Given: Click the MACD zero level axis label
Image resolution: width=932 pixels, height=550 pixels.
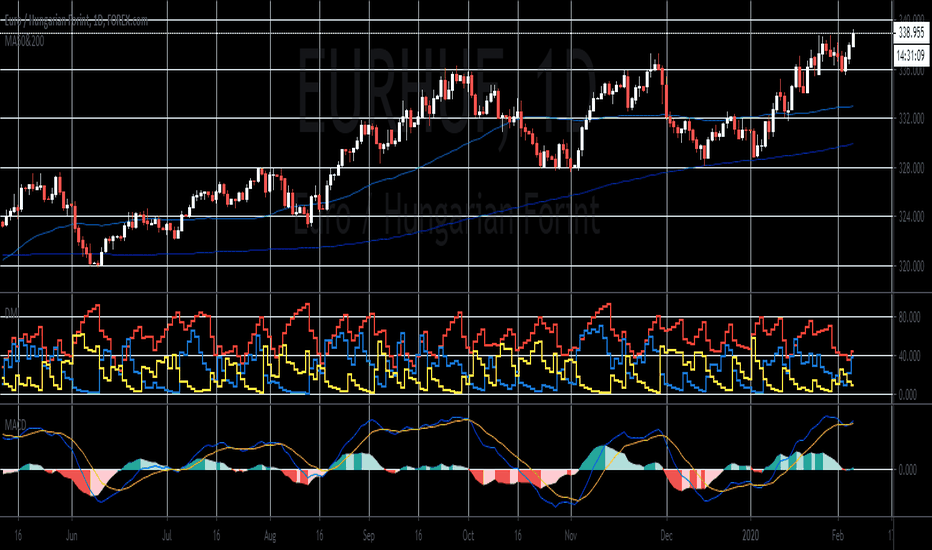Looking at the screenshot, I should [908, 470].
